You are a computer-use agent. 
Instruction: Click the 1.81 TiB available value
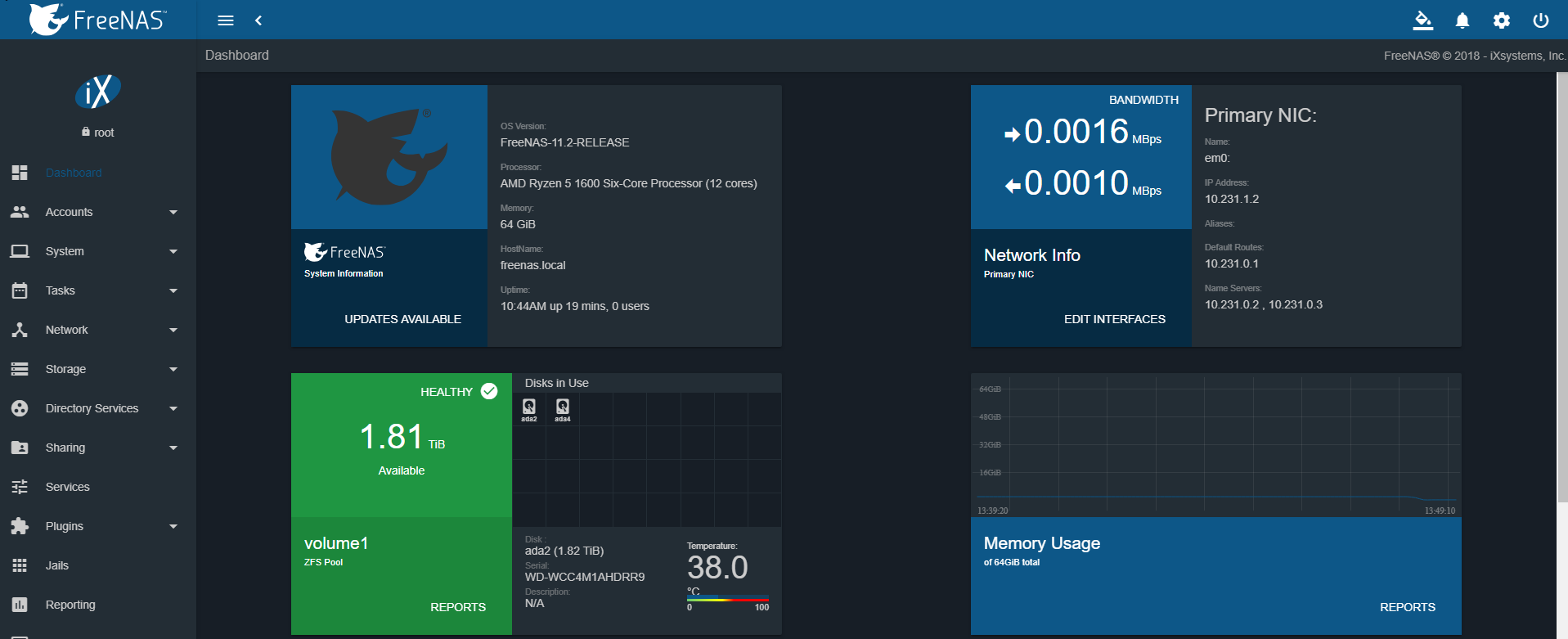click(402, 437)
